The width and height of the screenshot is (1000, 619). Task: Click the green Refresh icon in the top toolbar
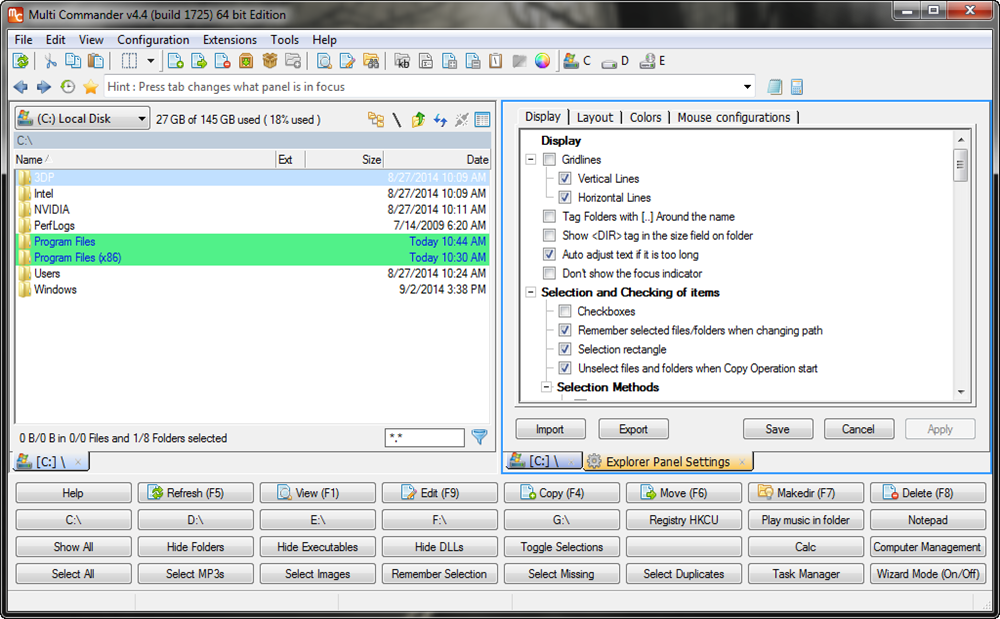(21, 61)
